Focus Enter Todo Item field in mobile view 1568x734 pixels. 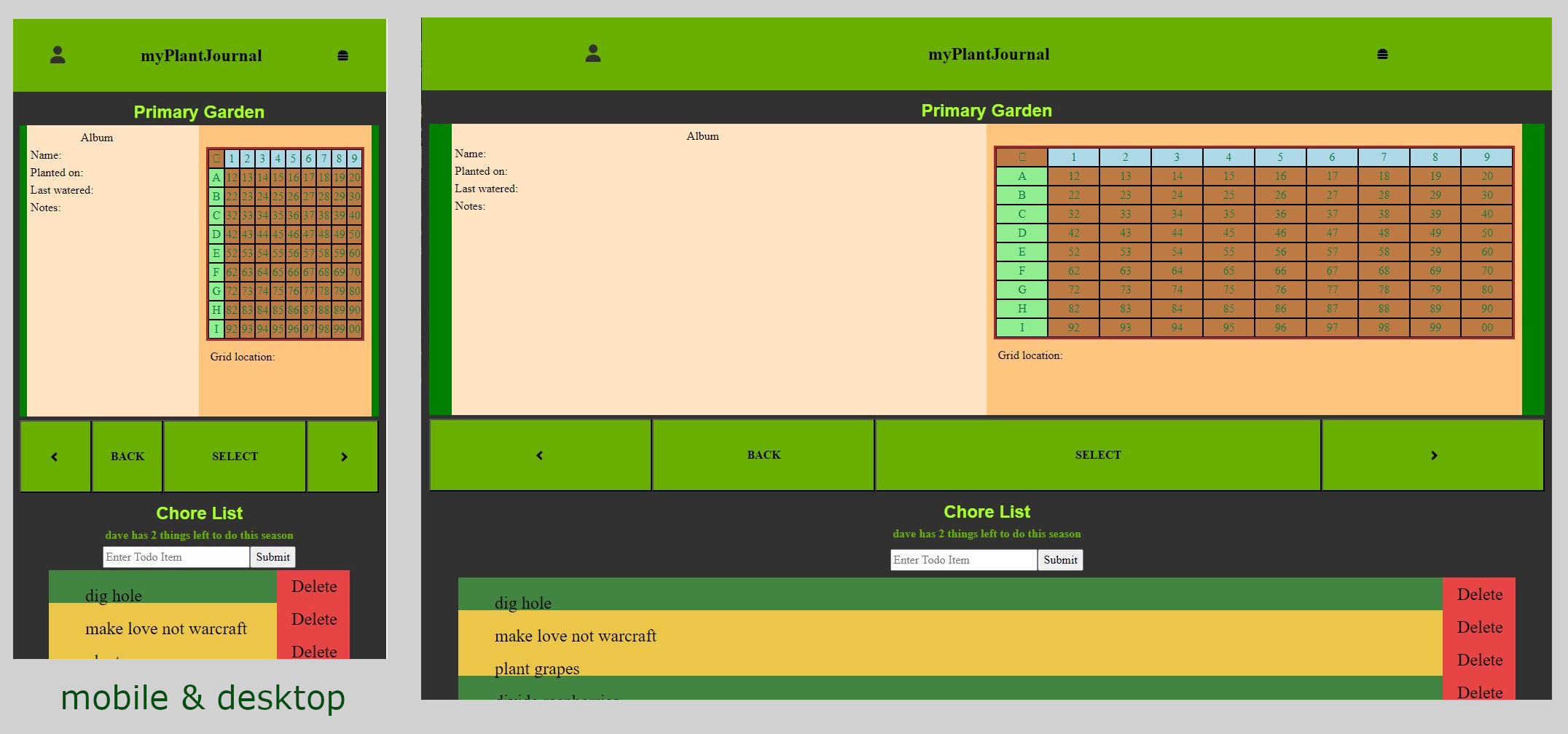[x=176, y=557]
